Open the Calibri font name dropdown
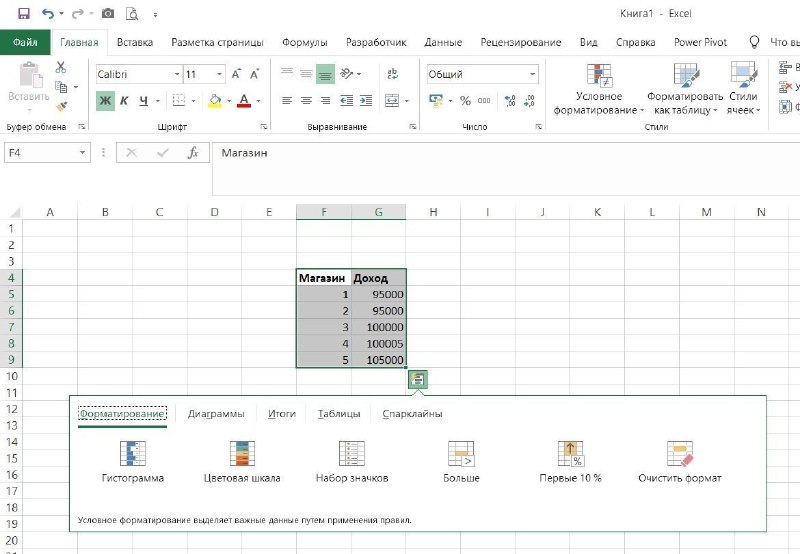This screenshot has width=800, height=554. click(177, 74)
